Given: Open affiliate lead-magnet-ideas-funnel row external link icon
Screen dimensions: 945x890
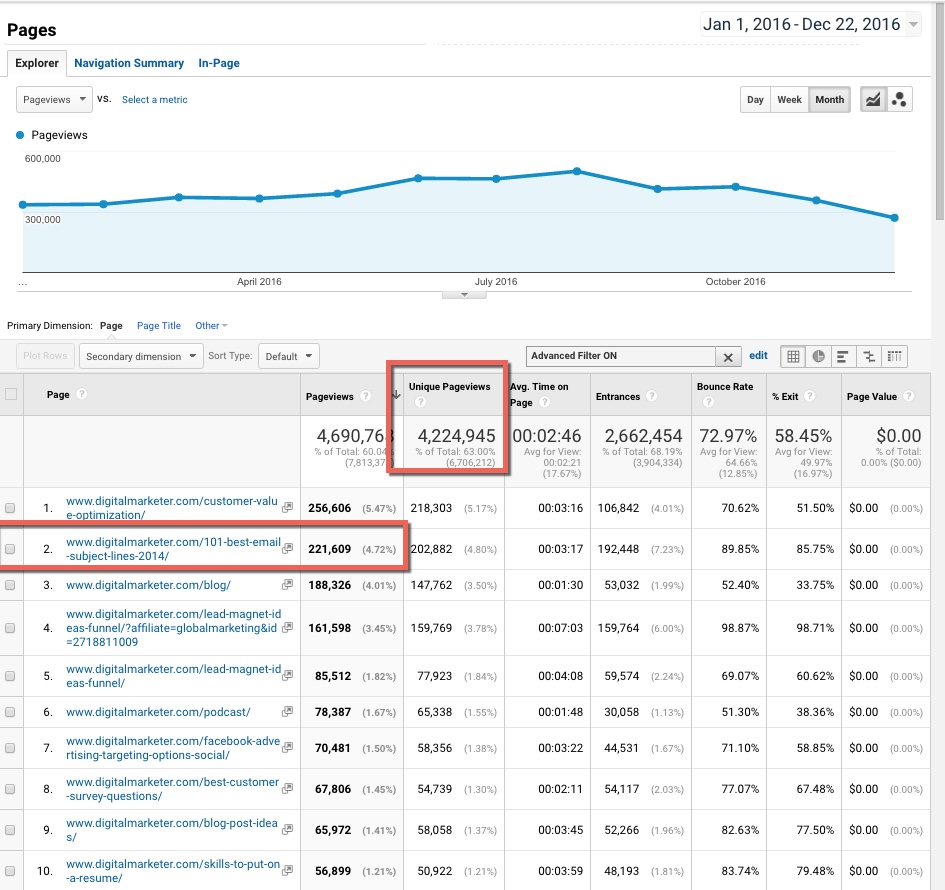Looking at the screenshot, I should click(287, 627).
